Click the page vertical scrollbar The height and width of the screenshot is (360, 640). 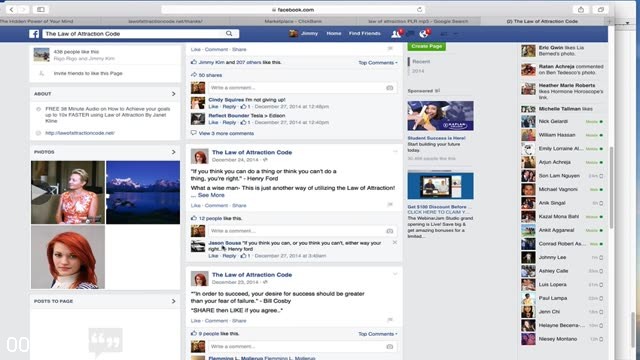[611, 188]
